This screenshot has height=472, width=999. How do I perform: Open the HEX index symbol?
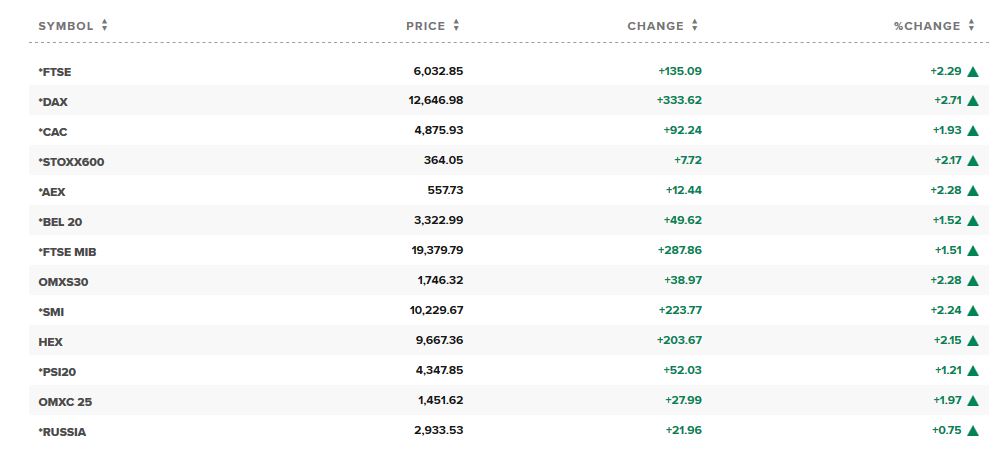coord(50,342)
